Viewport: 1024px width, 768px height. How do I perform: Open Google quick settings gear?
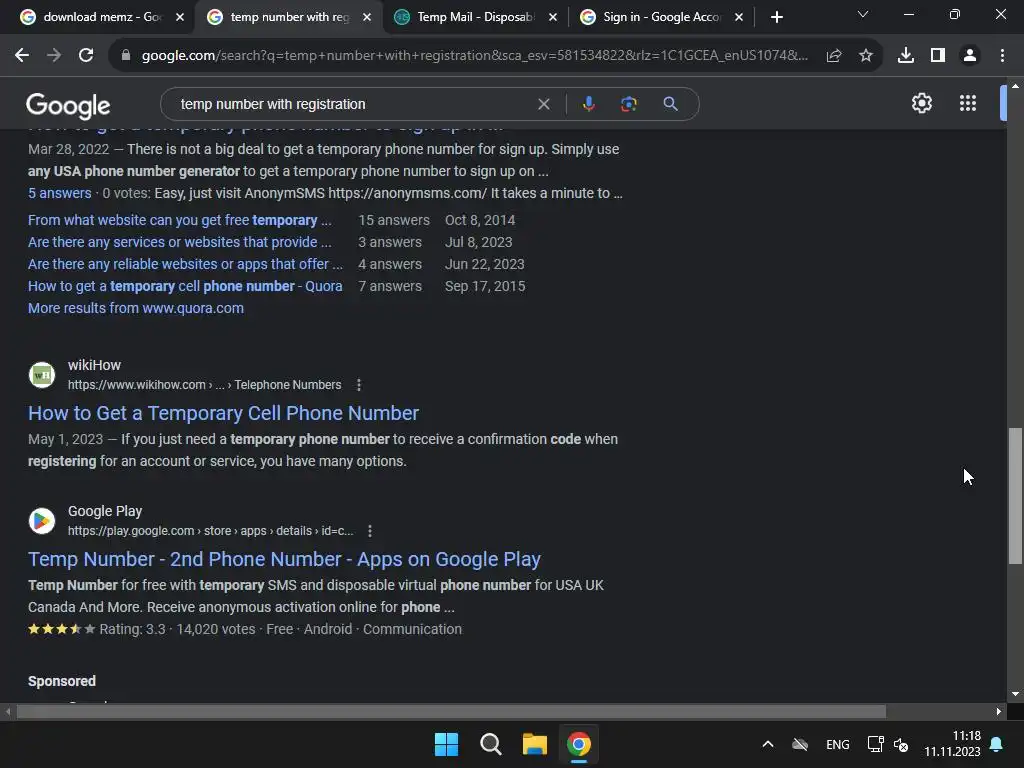(x=921, y=103)
